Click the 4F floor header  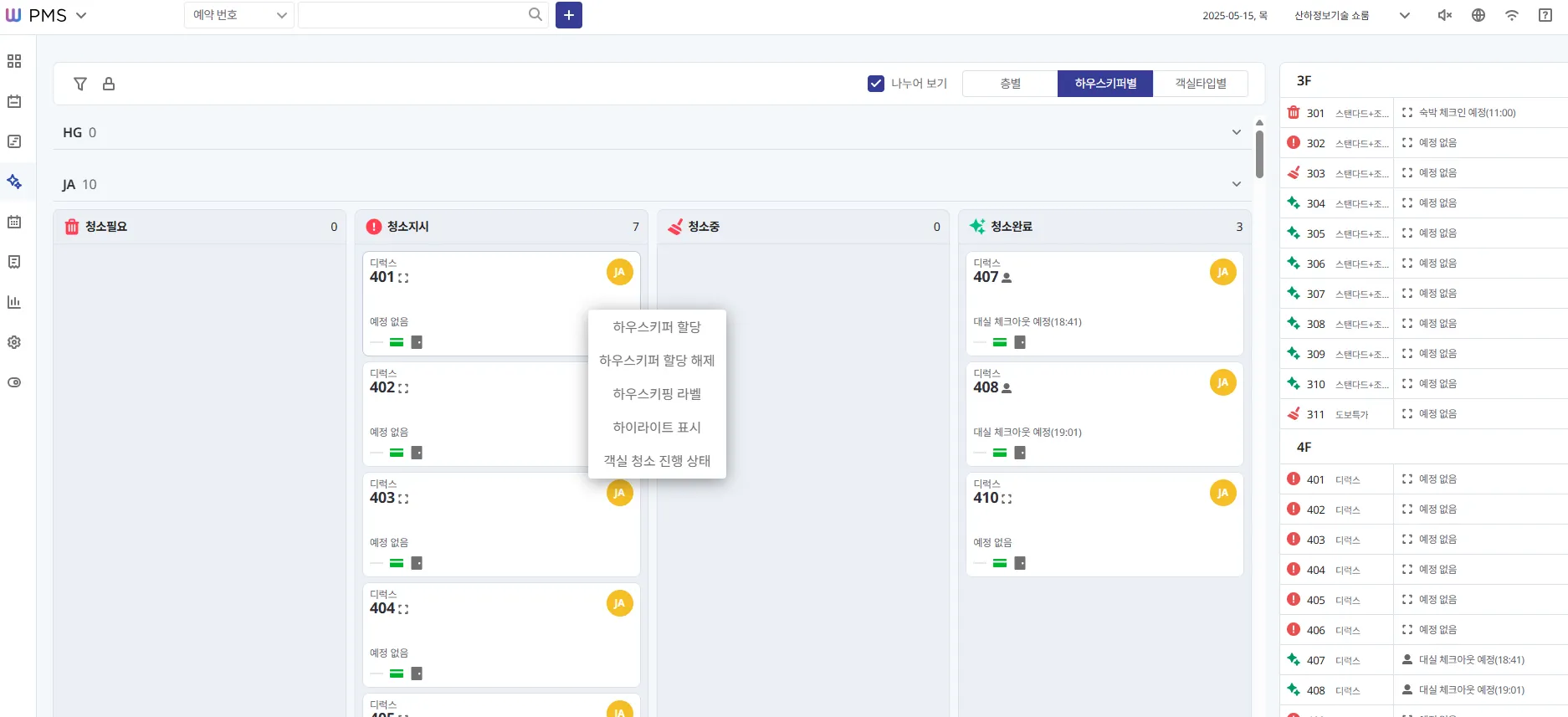(1424, 448)
